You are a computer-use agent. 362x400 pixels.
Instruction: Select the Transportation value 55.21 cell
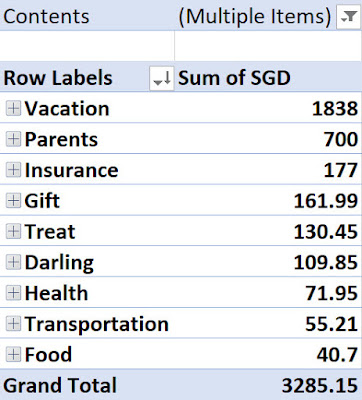(268, 323)
